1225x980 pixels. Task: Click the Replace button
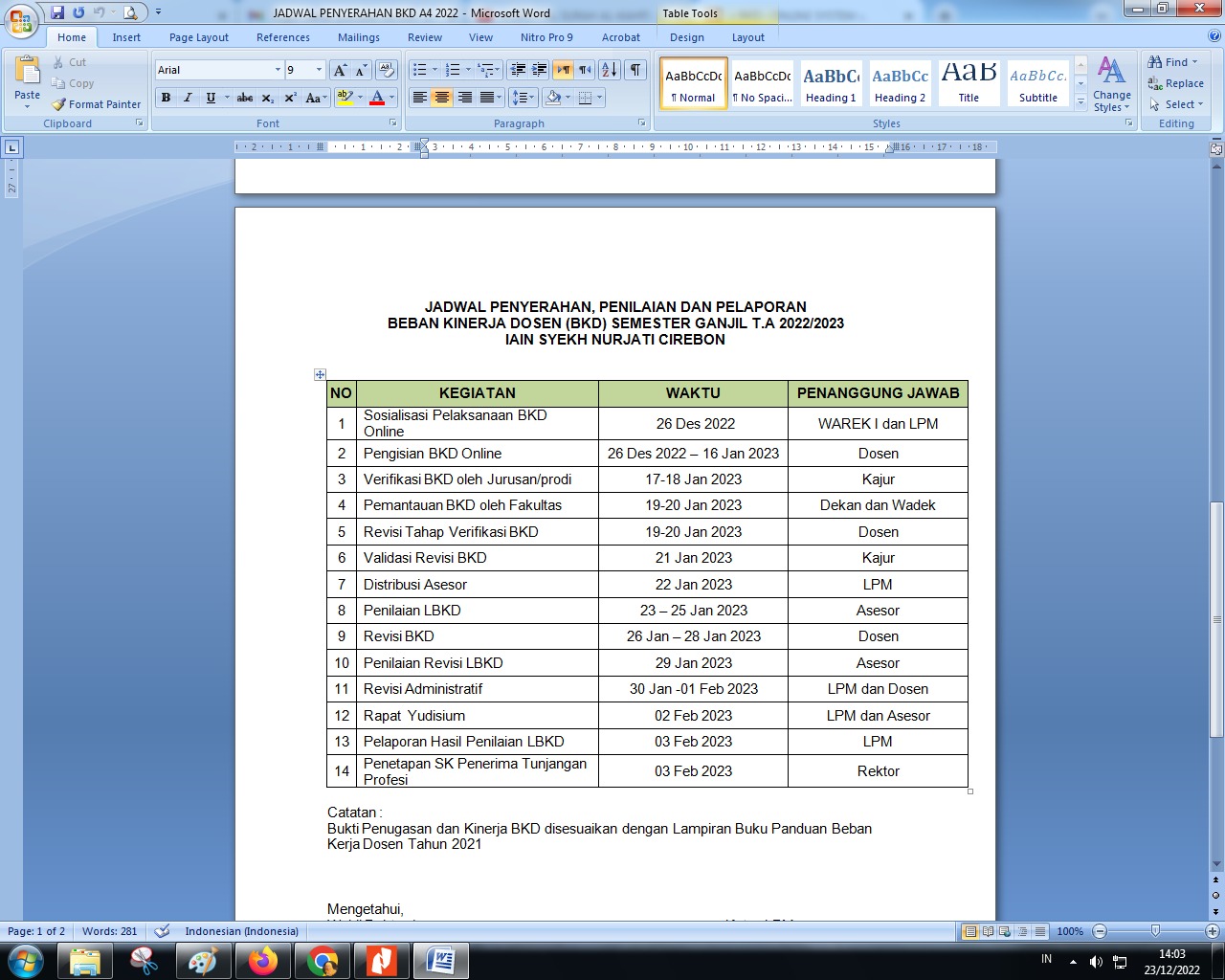click(x=1176, y=83)
